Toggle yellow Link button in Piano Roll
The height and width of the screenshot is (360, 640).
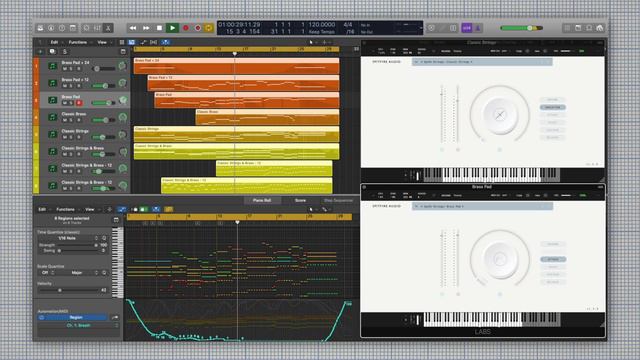pyautogui.click(x=169, y=209)
